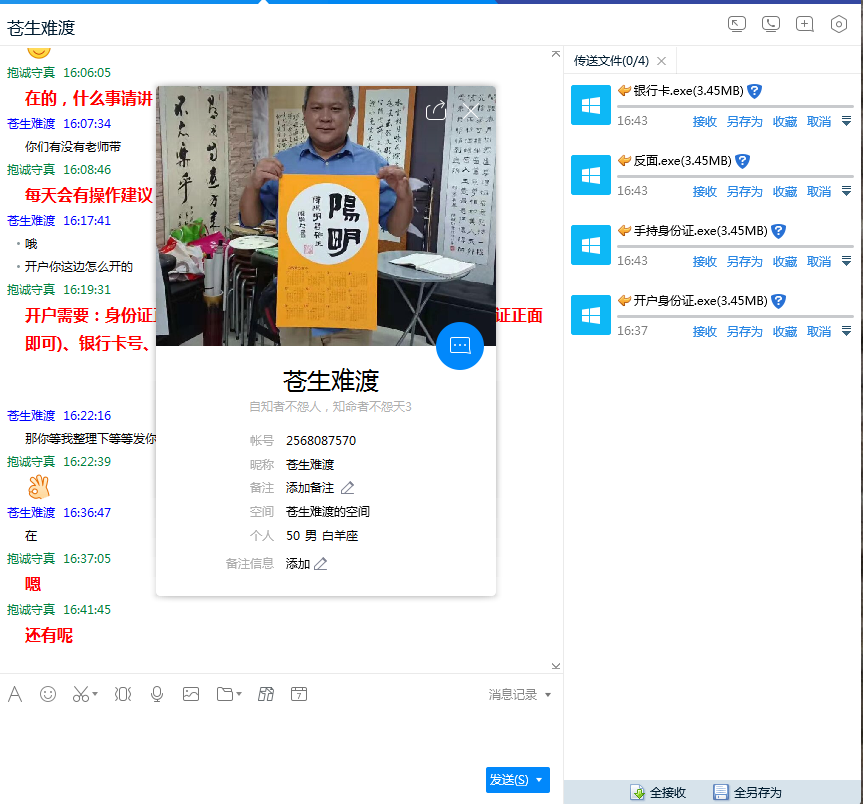Click the red packet gift icon
Image resolution: width=863 pixels, height=804 pixels.
(x=266, y=694)
